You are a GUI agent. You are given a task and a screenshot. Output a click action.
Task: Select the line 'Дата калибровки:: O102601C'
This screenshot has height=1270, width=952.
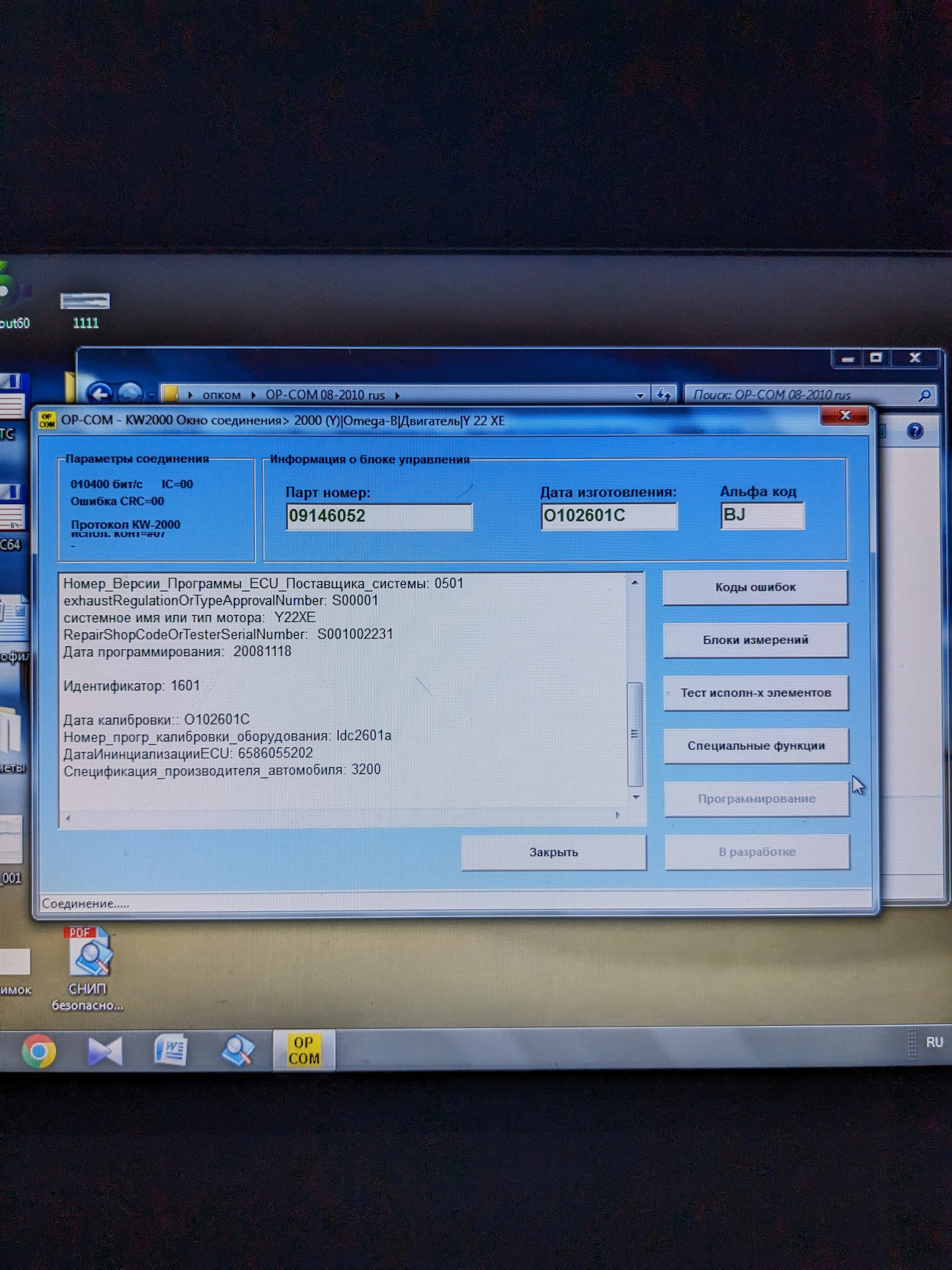(x=156, y=720)
